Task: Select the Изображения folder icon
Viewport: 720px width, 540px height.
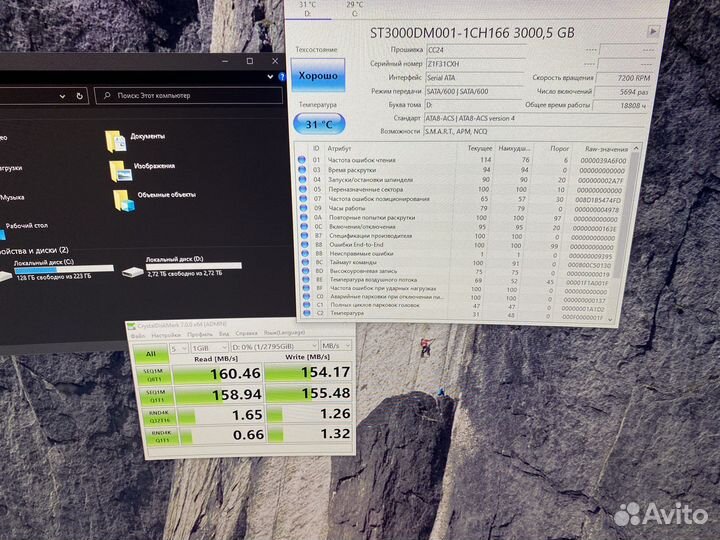Action: point(120,171)
